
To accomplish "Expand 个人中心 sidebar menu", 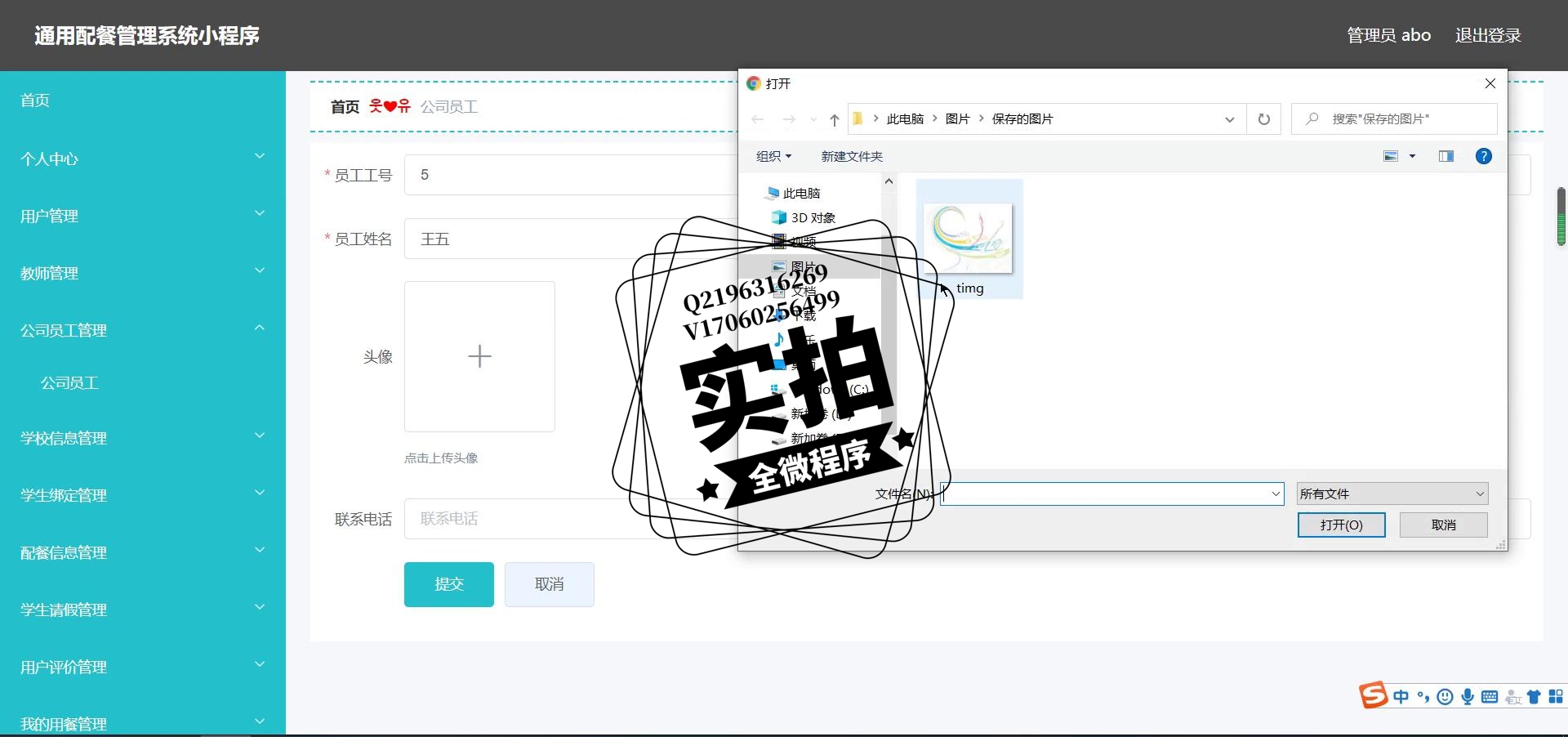I will coord(143,159).
